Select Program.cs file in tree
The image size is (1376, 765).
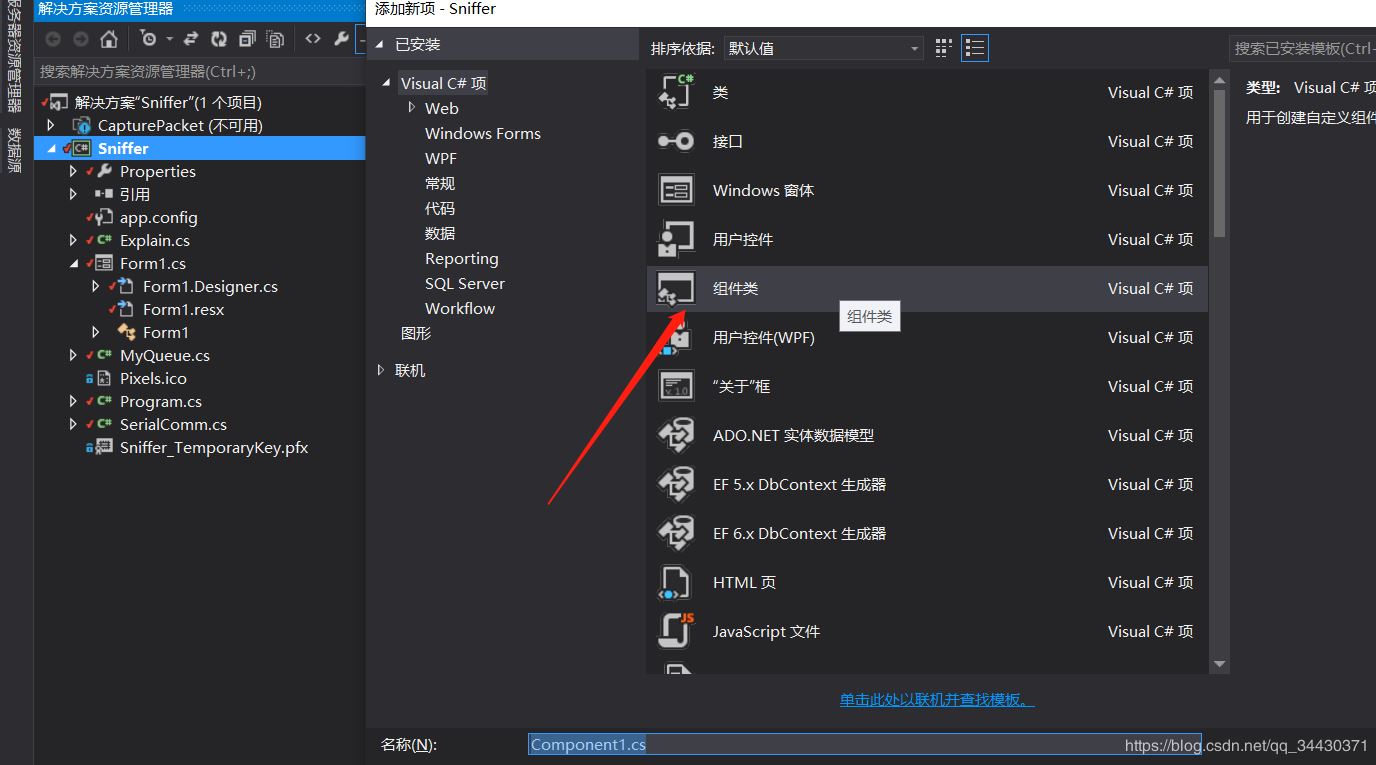click(161, 401)
